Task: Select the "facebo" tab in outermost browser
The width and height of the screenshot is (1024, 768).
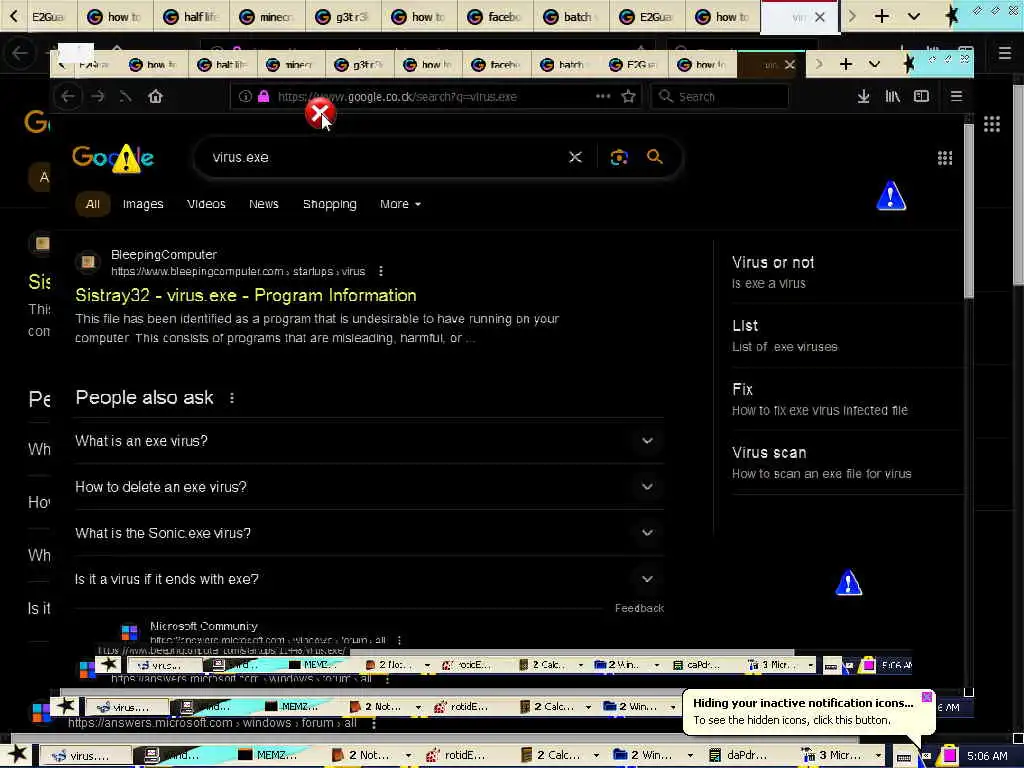Action: pos(495,16)
